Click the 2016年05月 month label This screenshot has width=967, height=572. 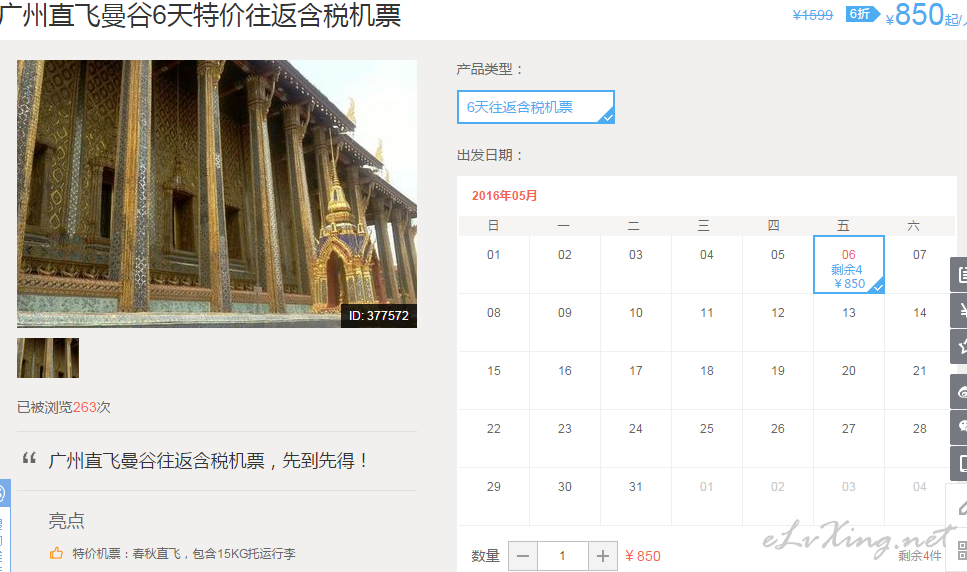tap(504, 195)
